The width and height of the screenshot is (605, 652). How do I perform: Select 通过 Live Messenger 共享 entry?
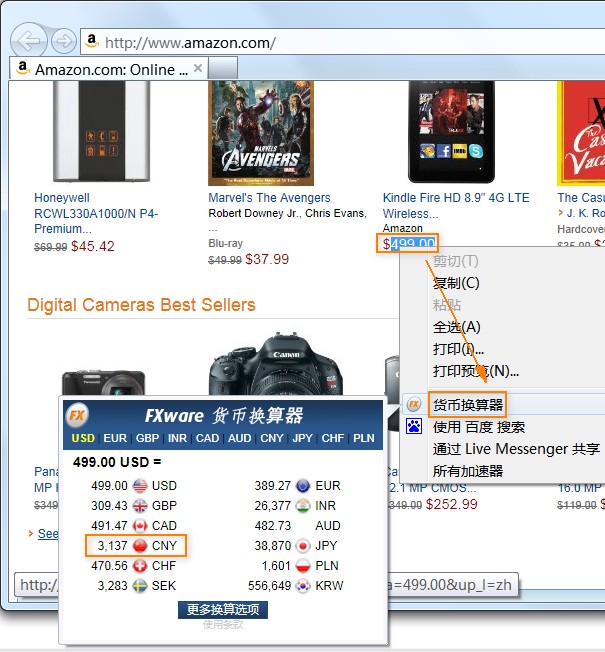click(x=516, y=449)
